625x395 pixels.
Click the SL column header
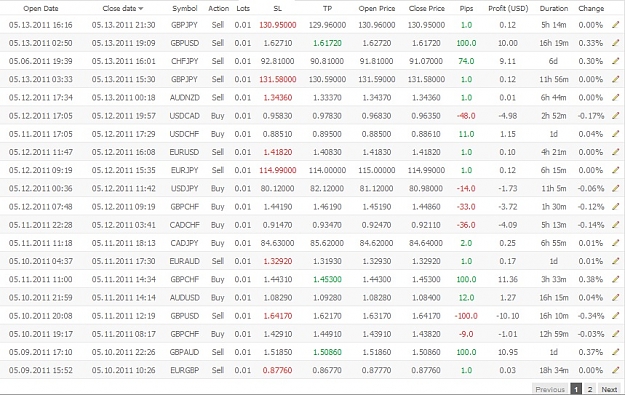pyautogui.click(x=277, y=8)
